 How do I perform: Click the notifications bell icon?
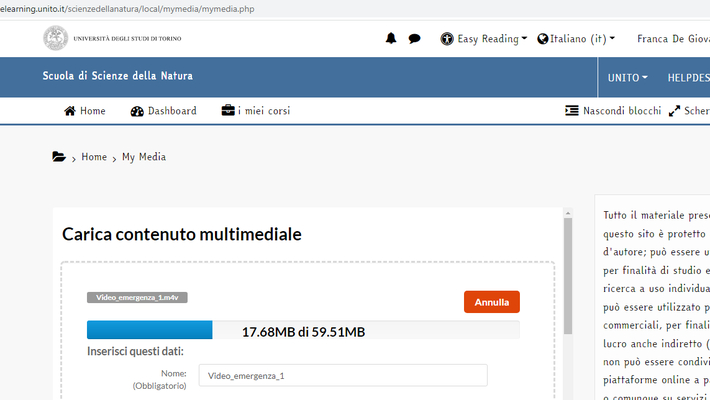(391, 39)
